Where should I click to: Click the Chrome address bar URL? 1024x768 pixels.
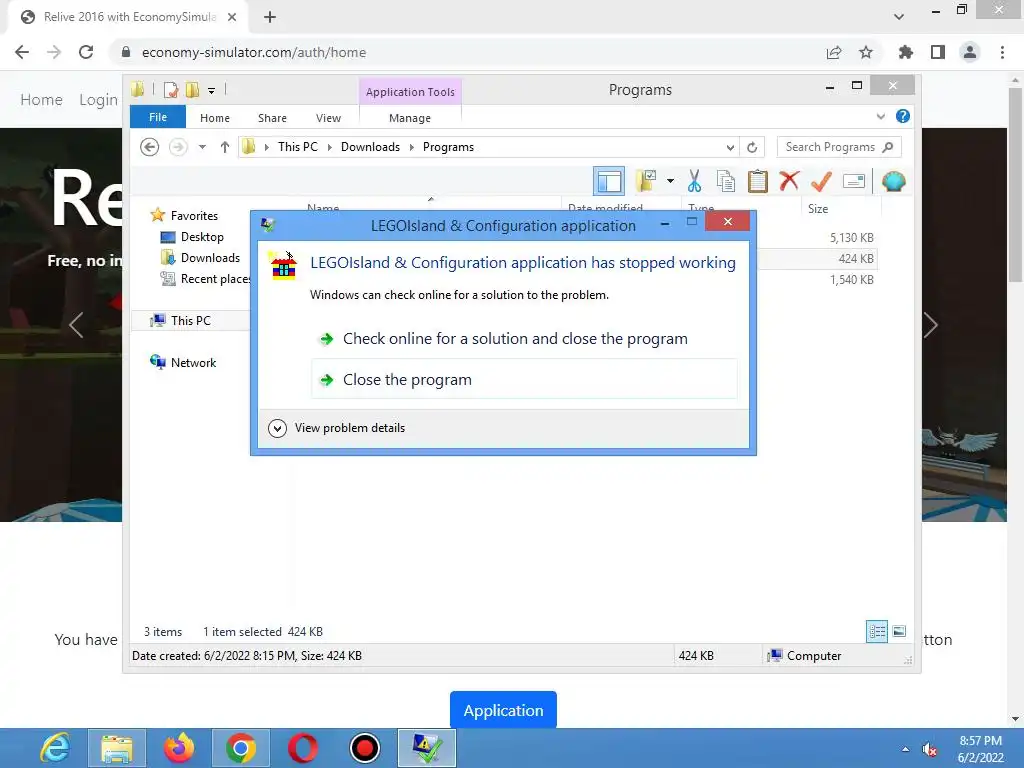253,52
